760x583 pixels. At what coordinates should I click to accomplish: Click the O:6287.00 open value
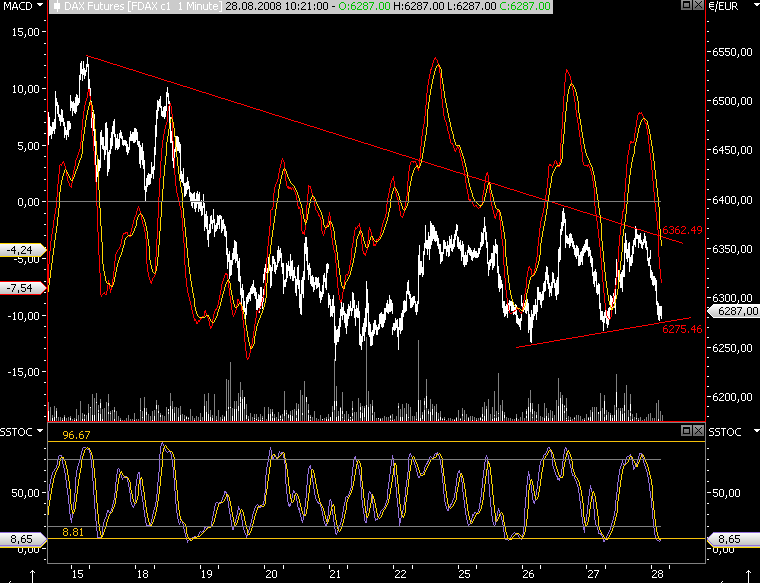coord(365,6)
